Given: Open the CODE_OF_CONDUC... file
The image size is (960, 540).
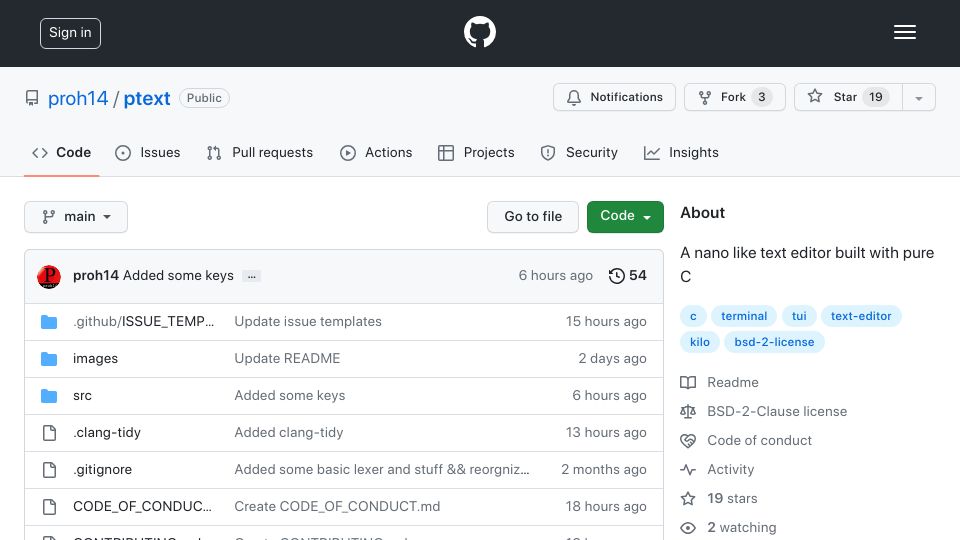Looking at the screenshot, I should click(142, 506).
